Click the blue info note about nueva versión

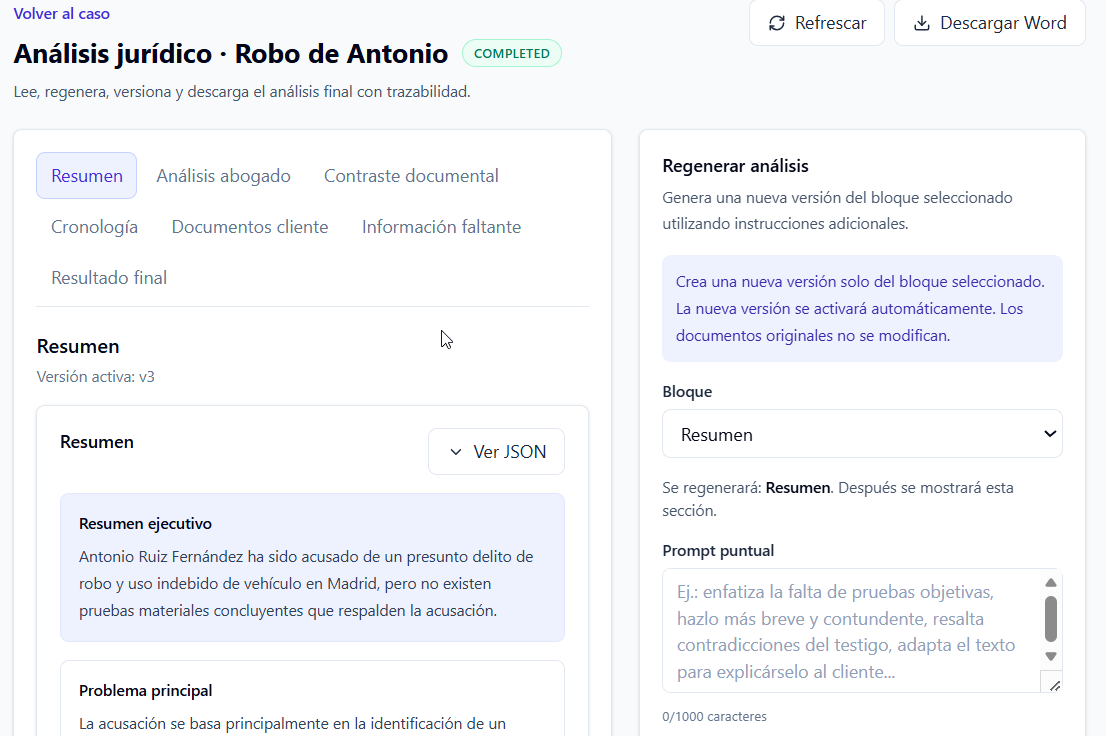862,308
